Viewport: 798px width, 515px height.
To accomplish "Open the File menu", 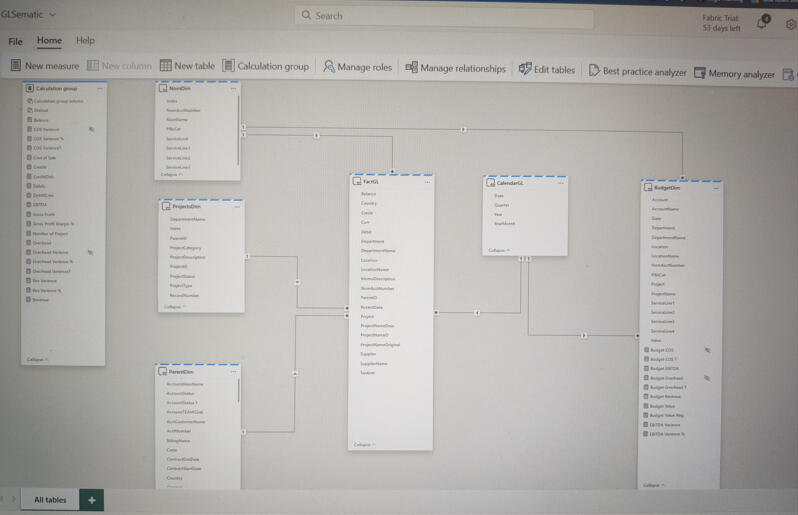I will (15, 41).
